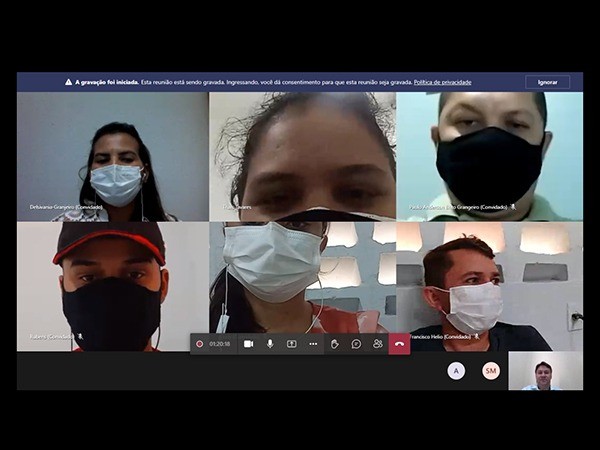Image resolution: width=600 pixels, height=450 pixels.
Task: Select the participant avatar labeled SM
Action: [491, 371]
